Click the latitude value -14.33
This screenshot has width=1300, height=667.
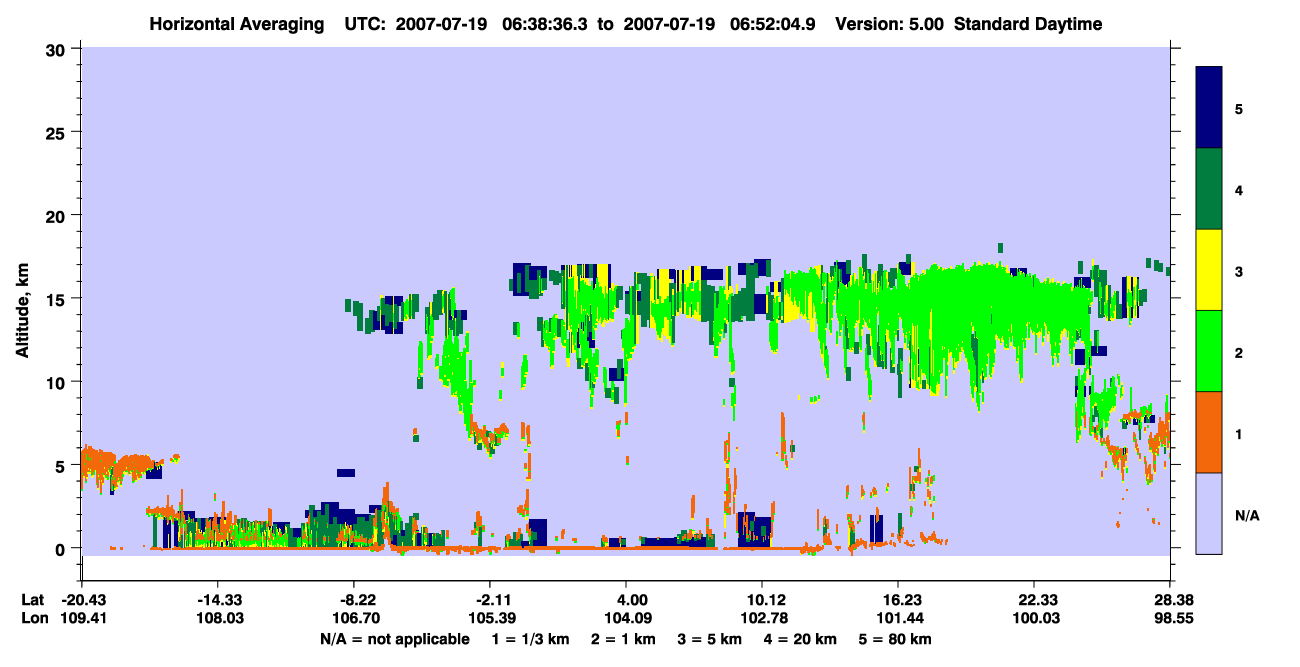(x=218, y=600)
